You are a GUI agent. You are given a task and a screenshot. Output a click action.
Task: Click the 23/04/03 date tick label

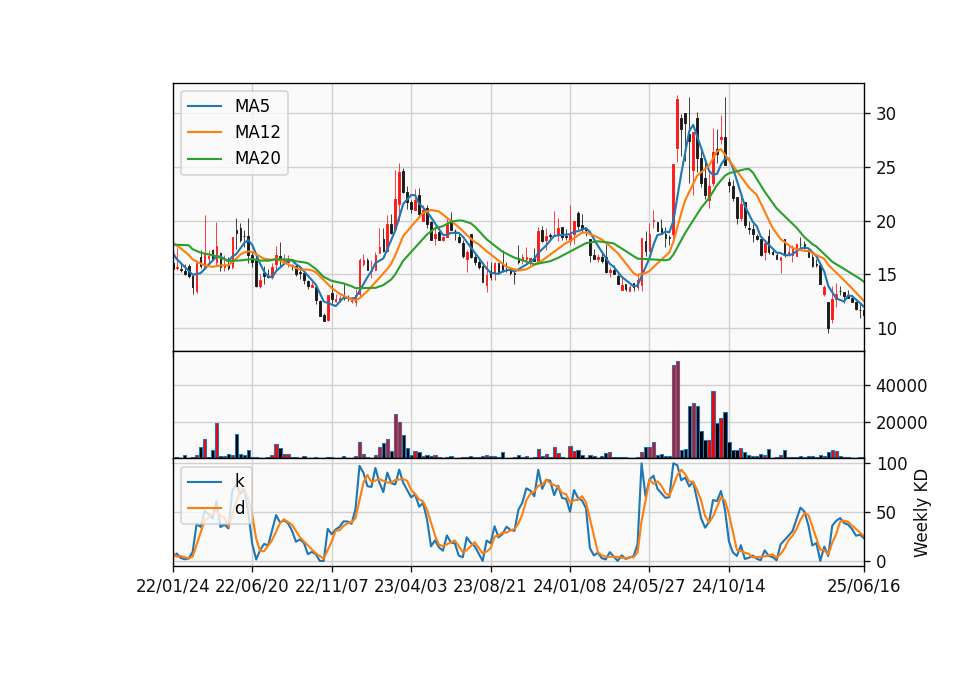(411, 586)
